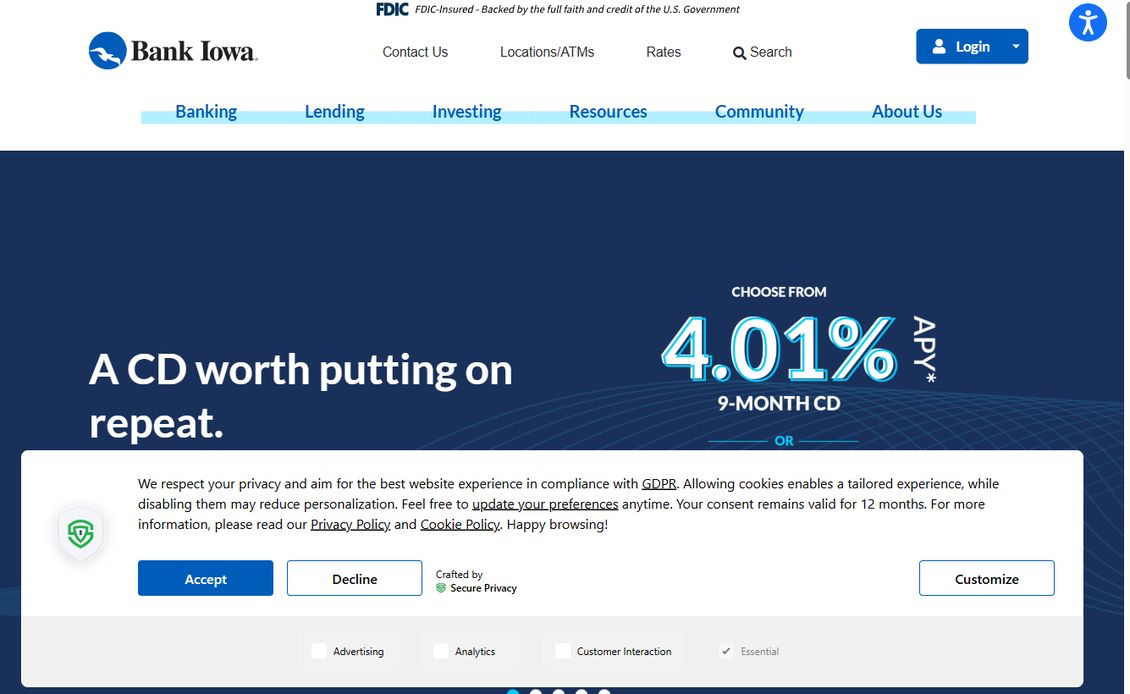Open the About Us menu

point(907,112)
